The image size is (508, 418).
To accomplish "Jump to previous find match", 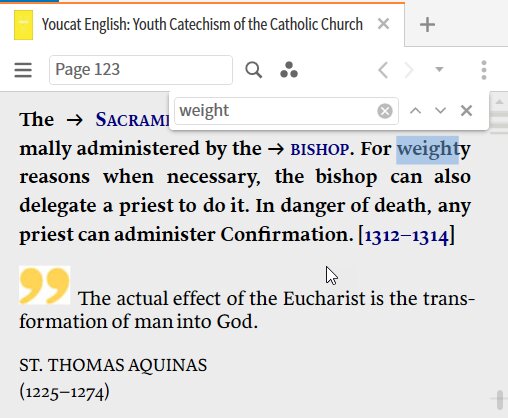I will (x=415, y=110).
